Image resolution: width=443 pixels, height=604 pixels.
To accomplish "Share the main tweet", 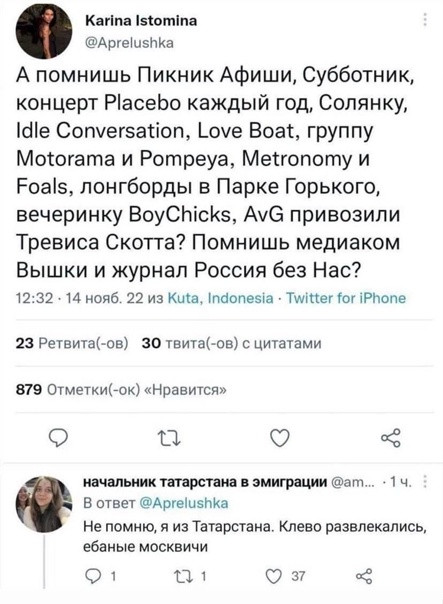I will coord(391,438).
